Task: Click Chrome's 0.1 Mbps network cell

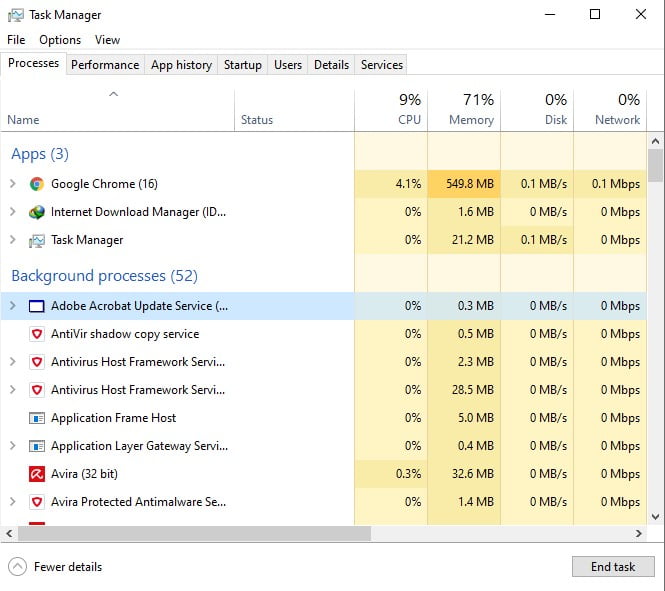Action: coord(610,184)
